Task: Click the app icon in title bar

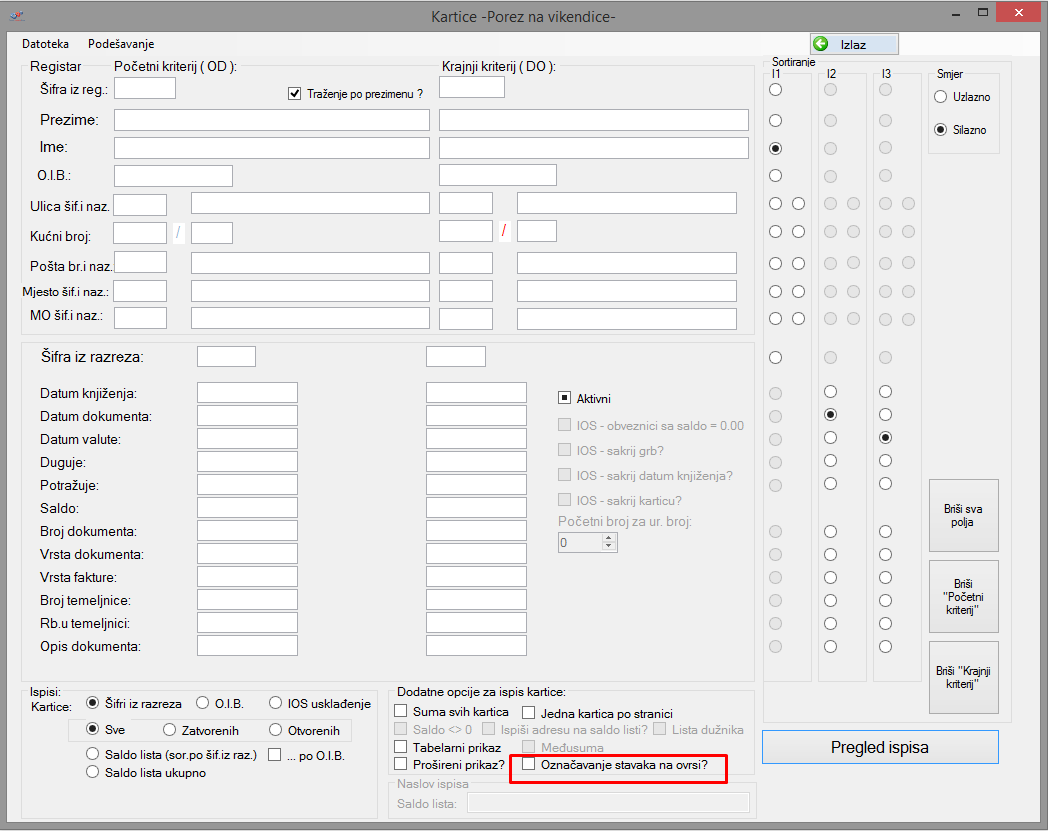Action: pyautogui.click(x=17, y=16)
